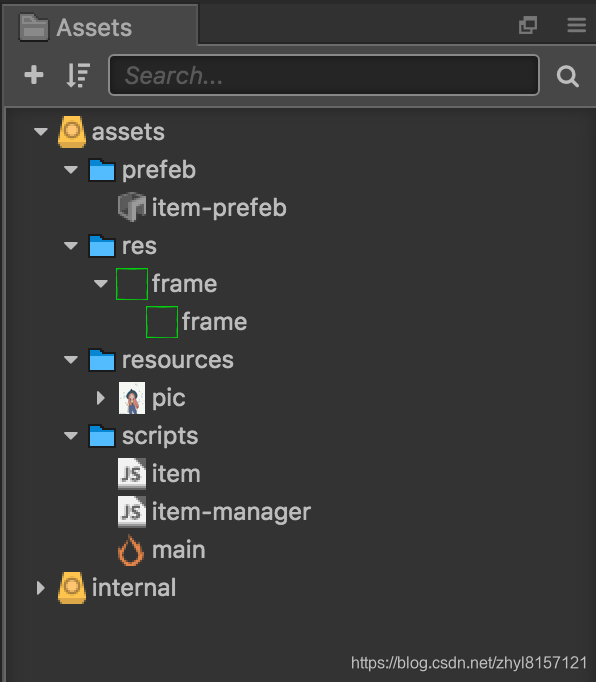Open the Assets panel hamburger menu
Image resolution: width=596 pixels, height=682 pixels.
click(x=576, y=25)
